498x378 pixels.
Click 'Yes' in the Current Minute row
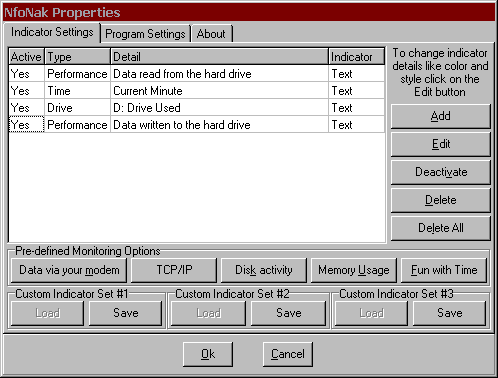point(26,91)
